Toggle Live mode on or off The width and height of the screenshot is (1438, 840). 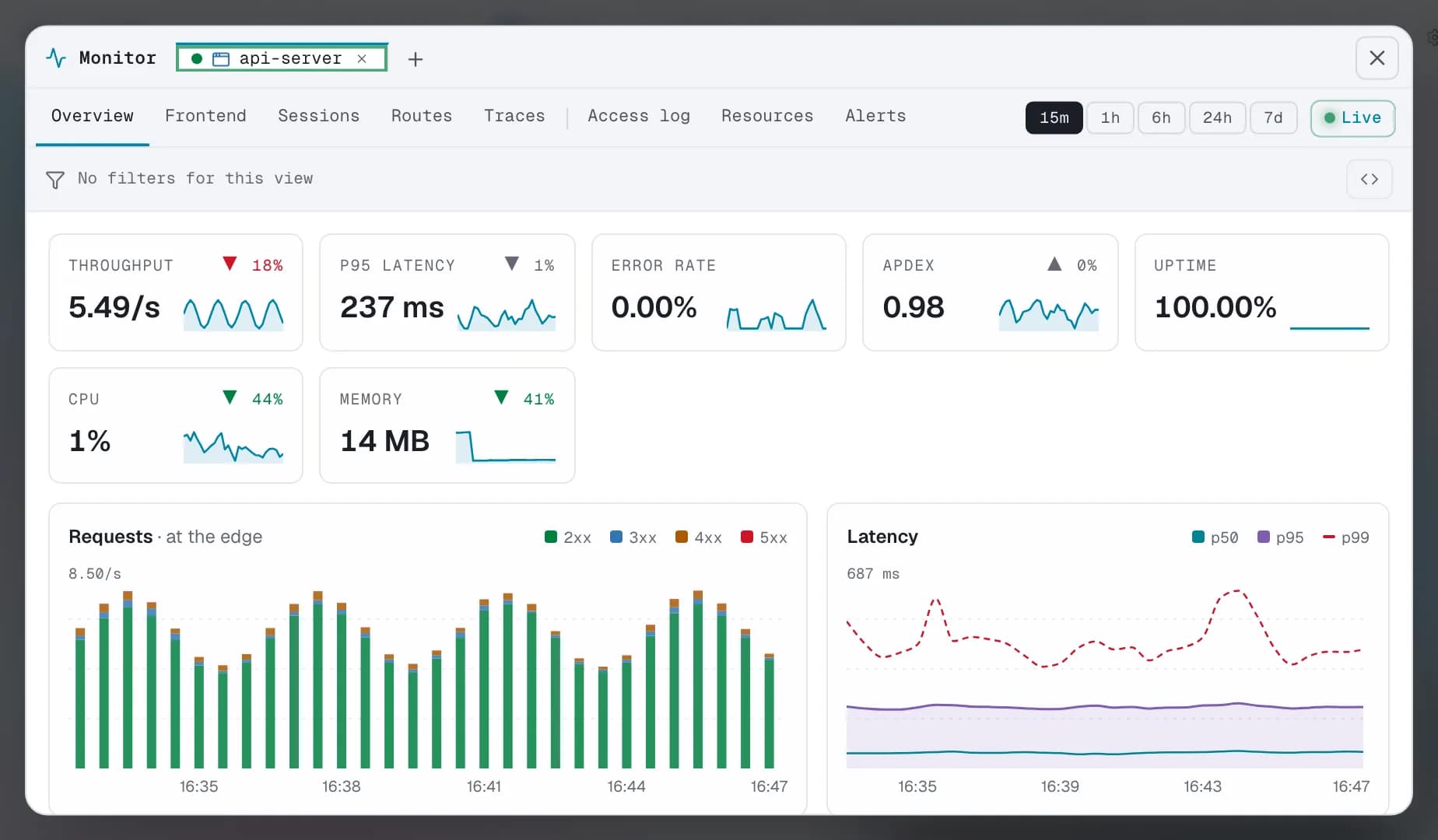pos(1352,118)
